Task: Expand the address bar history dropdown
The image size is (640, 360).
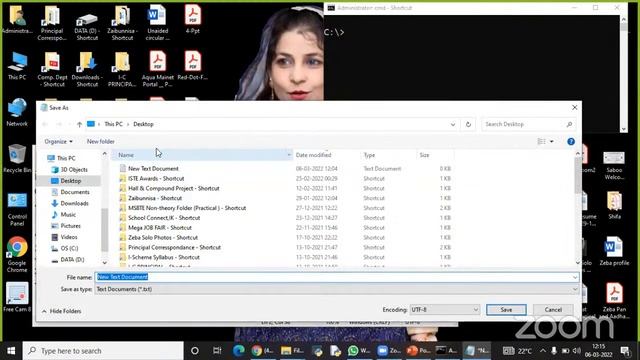Action: (453, 124)
